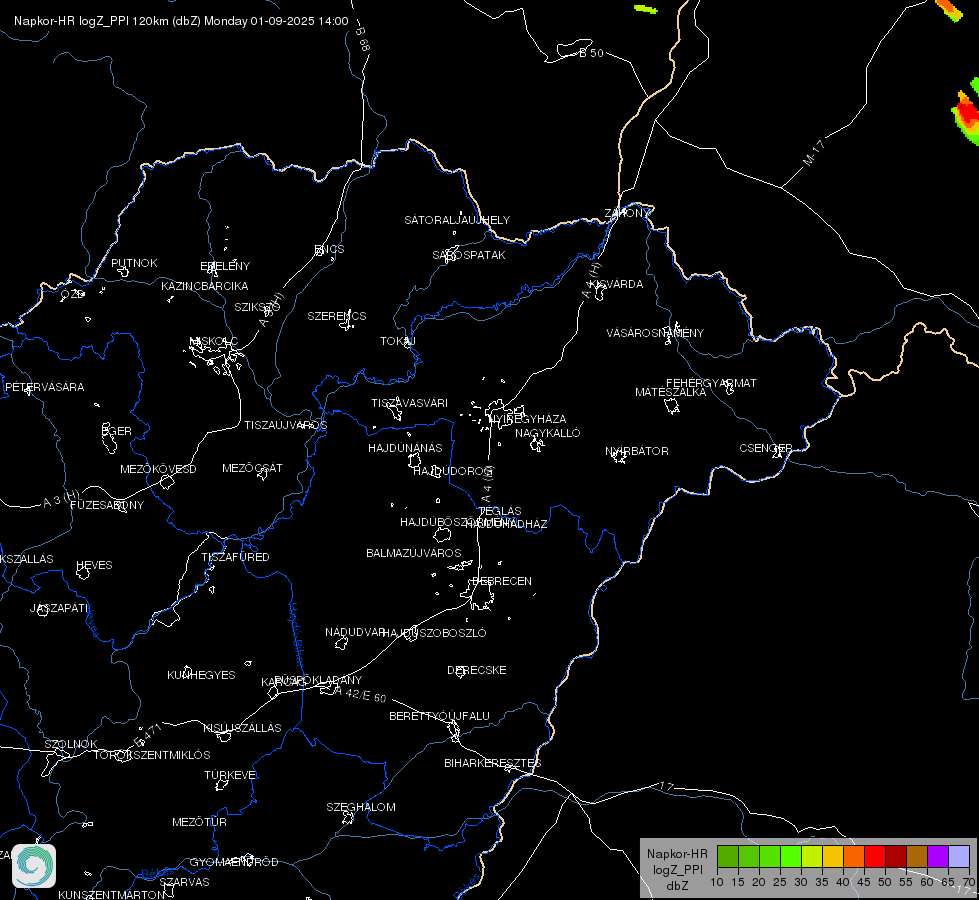This screenshot has height=900, width=979.
Task: Click the KUNSZENTMARTON town label
Action: click(112, 894)
